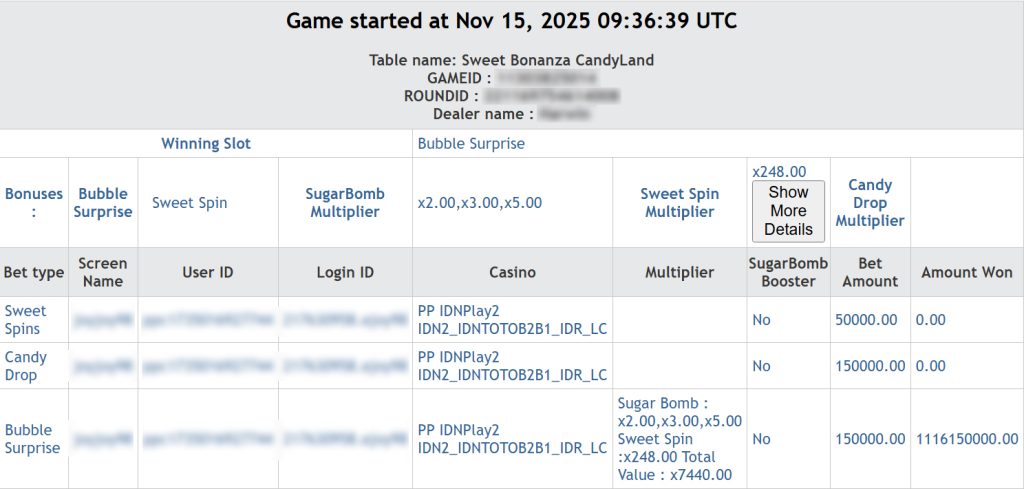Click the Bet type column header
The width and height of the screenshot is (1024, 489).
[34, 272]
